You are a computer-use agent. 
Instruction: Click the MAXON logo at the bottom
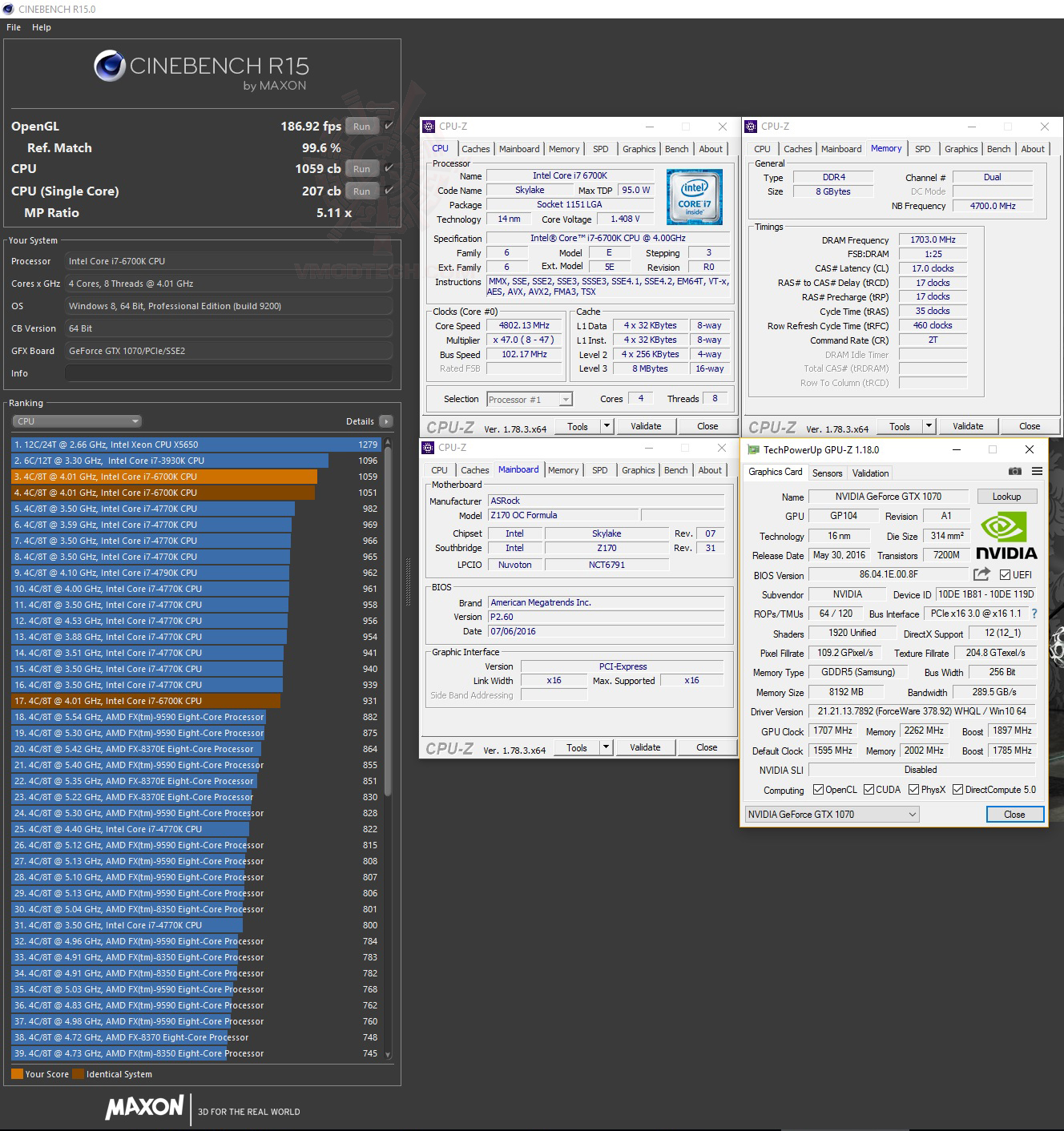click(x=144, y=1107)
